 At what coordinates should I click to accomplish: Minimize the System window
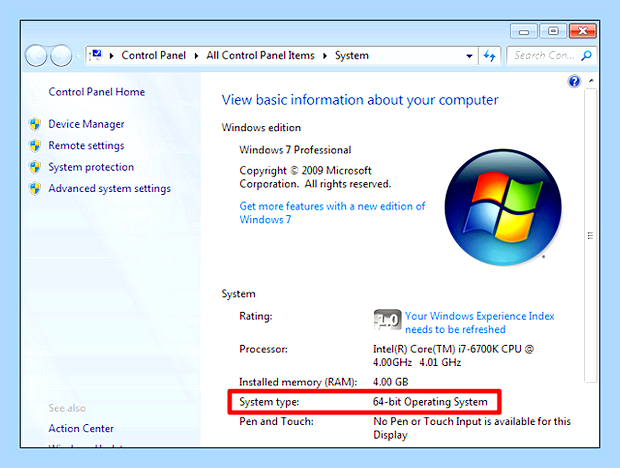tap(524, 31)
